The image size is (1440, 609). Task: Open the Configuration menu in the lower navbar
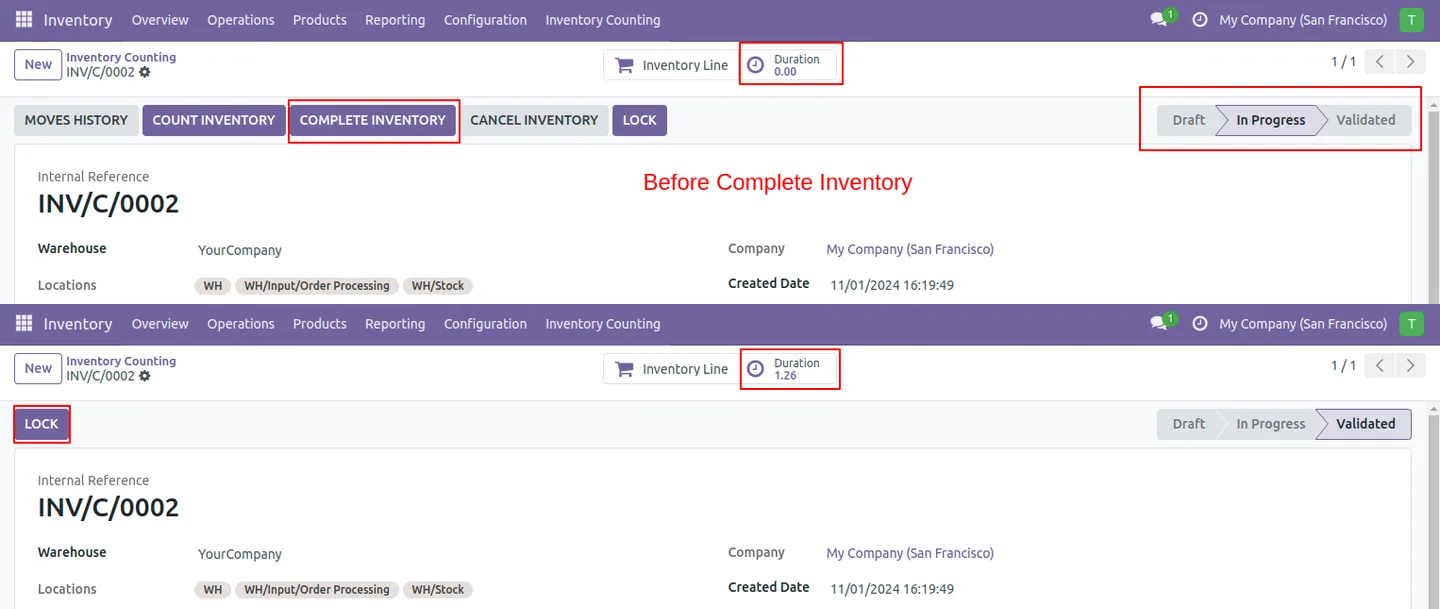(x=485, y=324)
